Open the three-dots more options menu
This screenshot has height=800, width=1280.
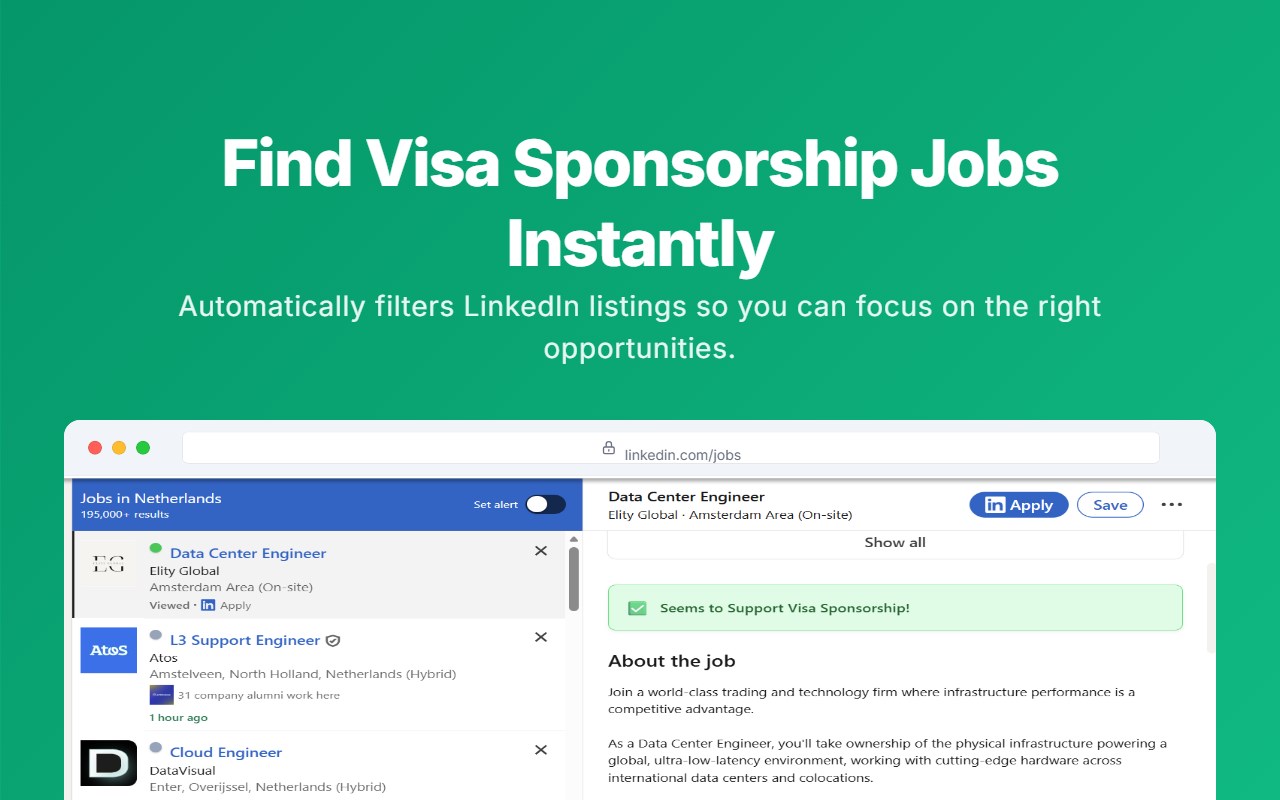(x=1171, y=505)
